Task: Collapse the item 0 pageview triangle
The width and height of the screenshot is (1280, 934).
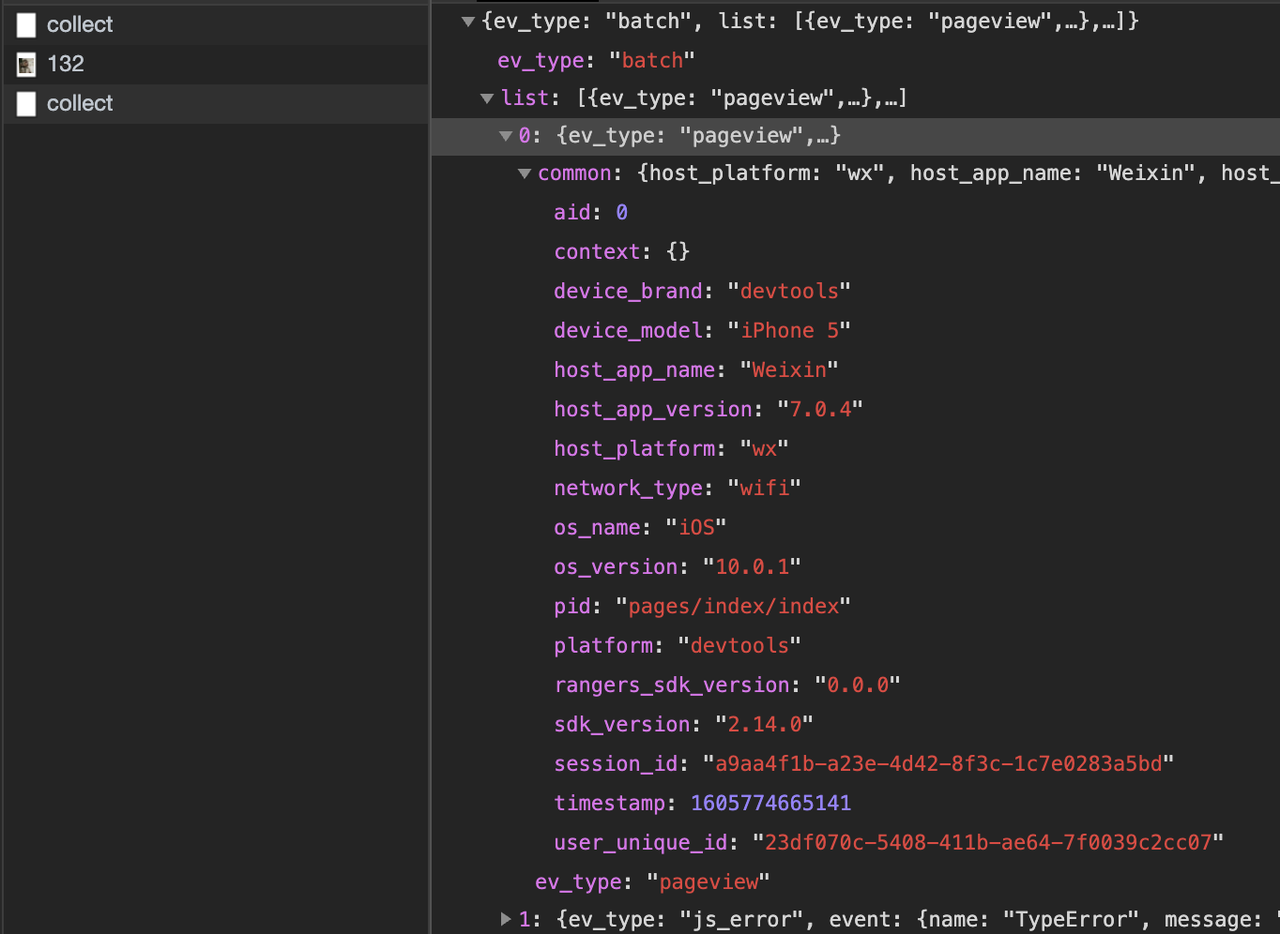Action: tap(506, 136)
